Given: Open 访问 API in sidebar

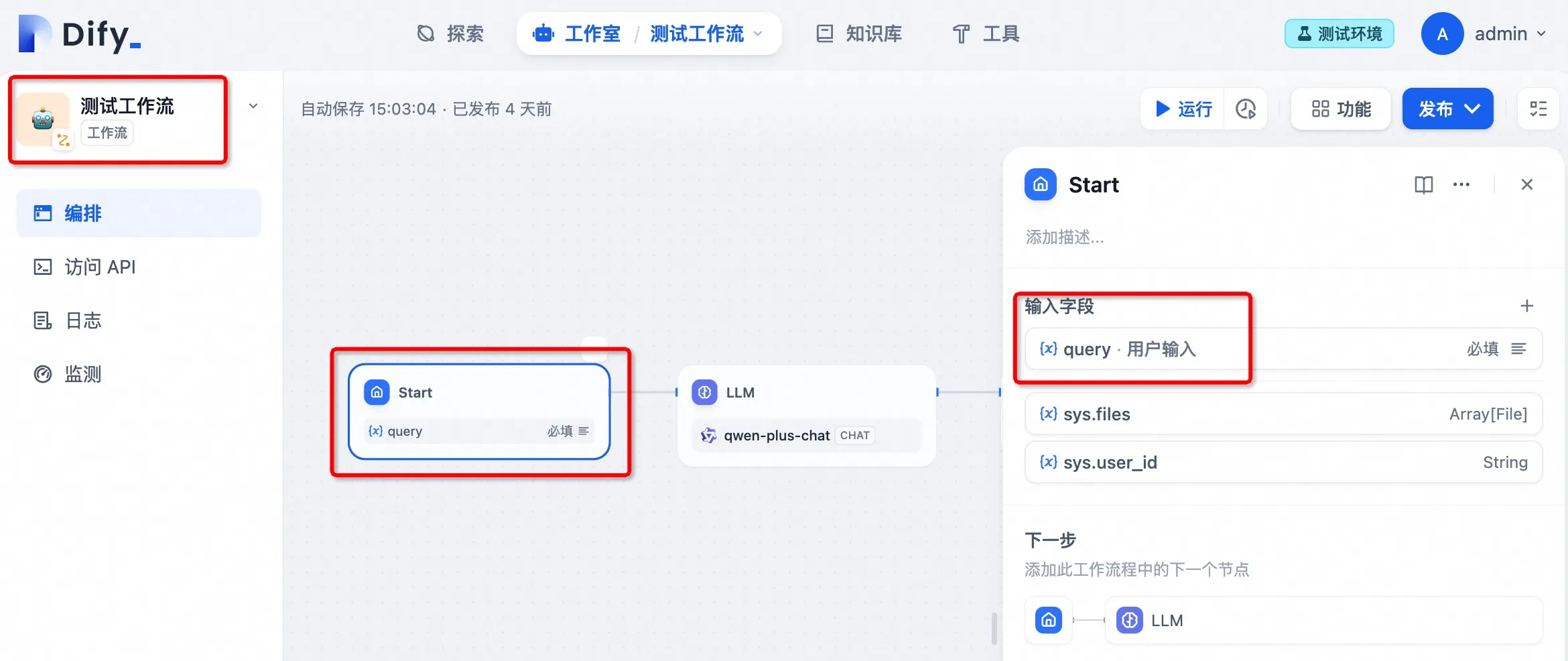Looking at the screenshot, I should [x=101, y=267].
